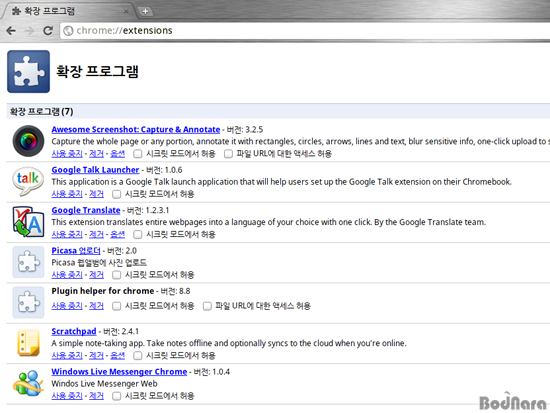Viewport: 550px width, 413px height.
Task: Open Scratchpad 옵션 link
Action: pyautogui.click(x=118, y=355)
